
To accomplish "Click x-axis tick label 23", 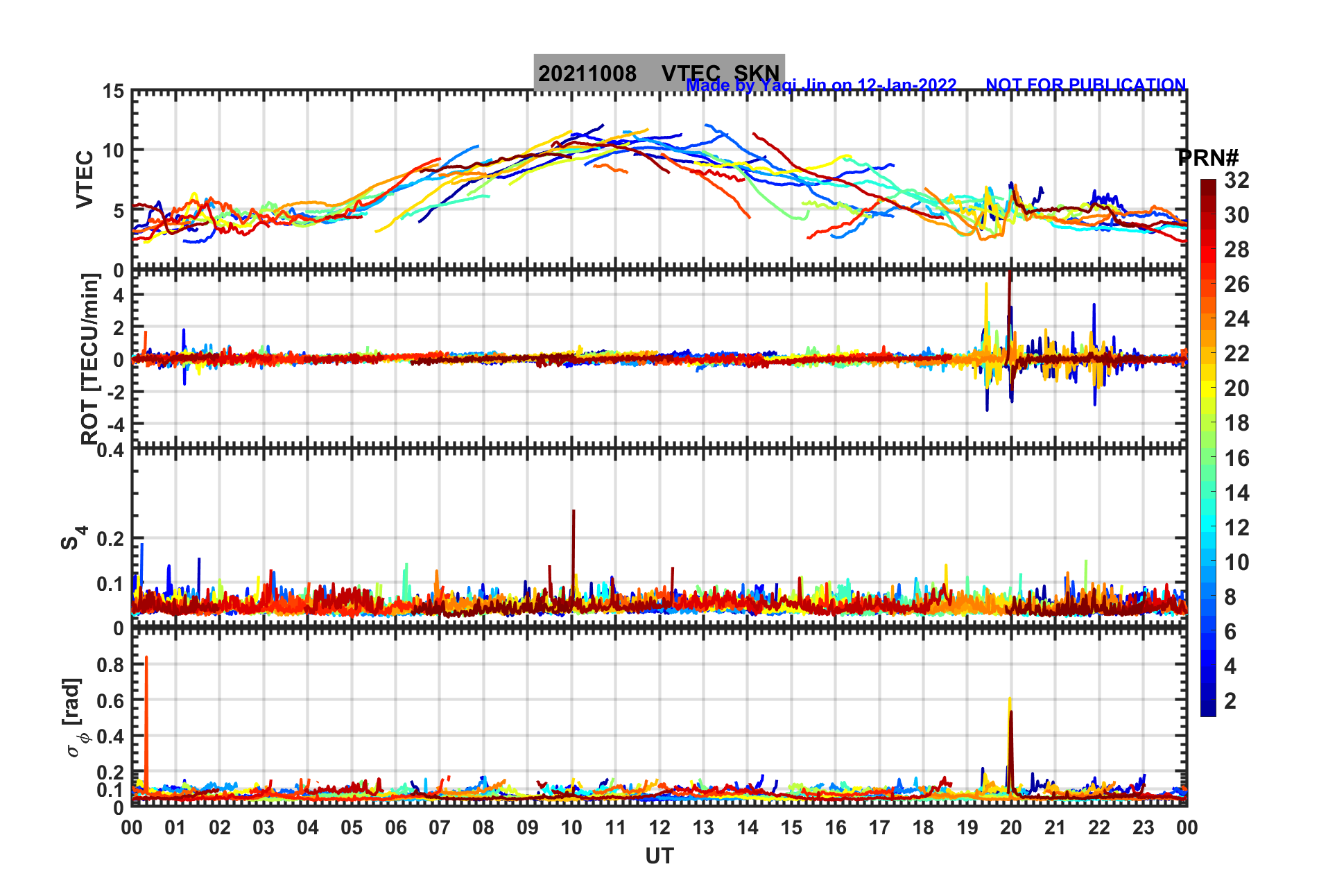I will pyautogui.click(x=1143, y=827).
